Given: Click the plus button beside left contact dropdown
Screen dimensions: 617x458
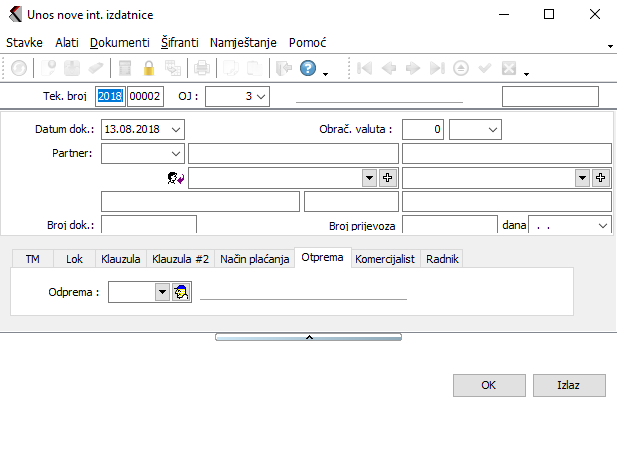Looking at the screenshot, I should (388, 177).
